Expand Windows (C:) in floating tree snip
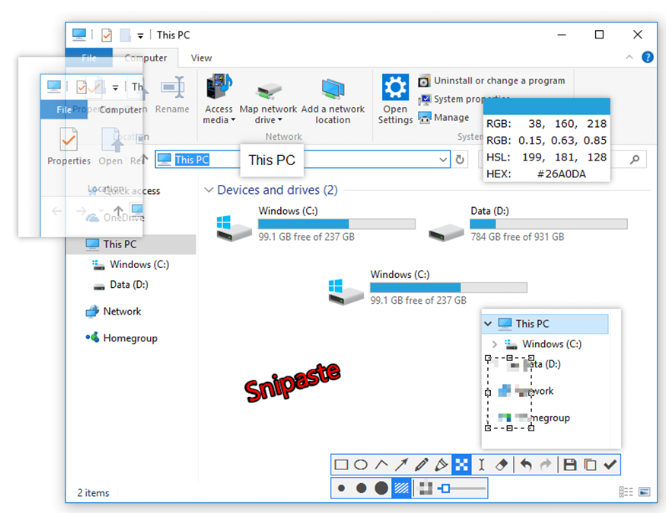The height and width of the screenshot is (513, 666). pos(494,344)
